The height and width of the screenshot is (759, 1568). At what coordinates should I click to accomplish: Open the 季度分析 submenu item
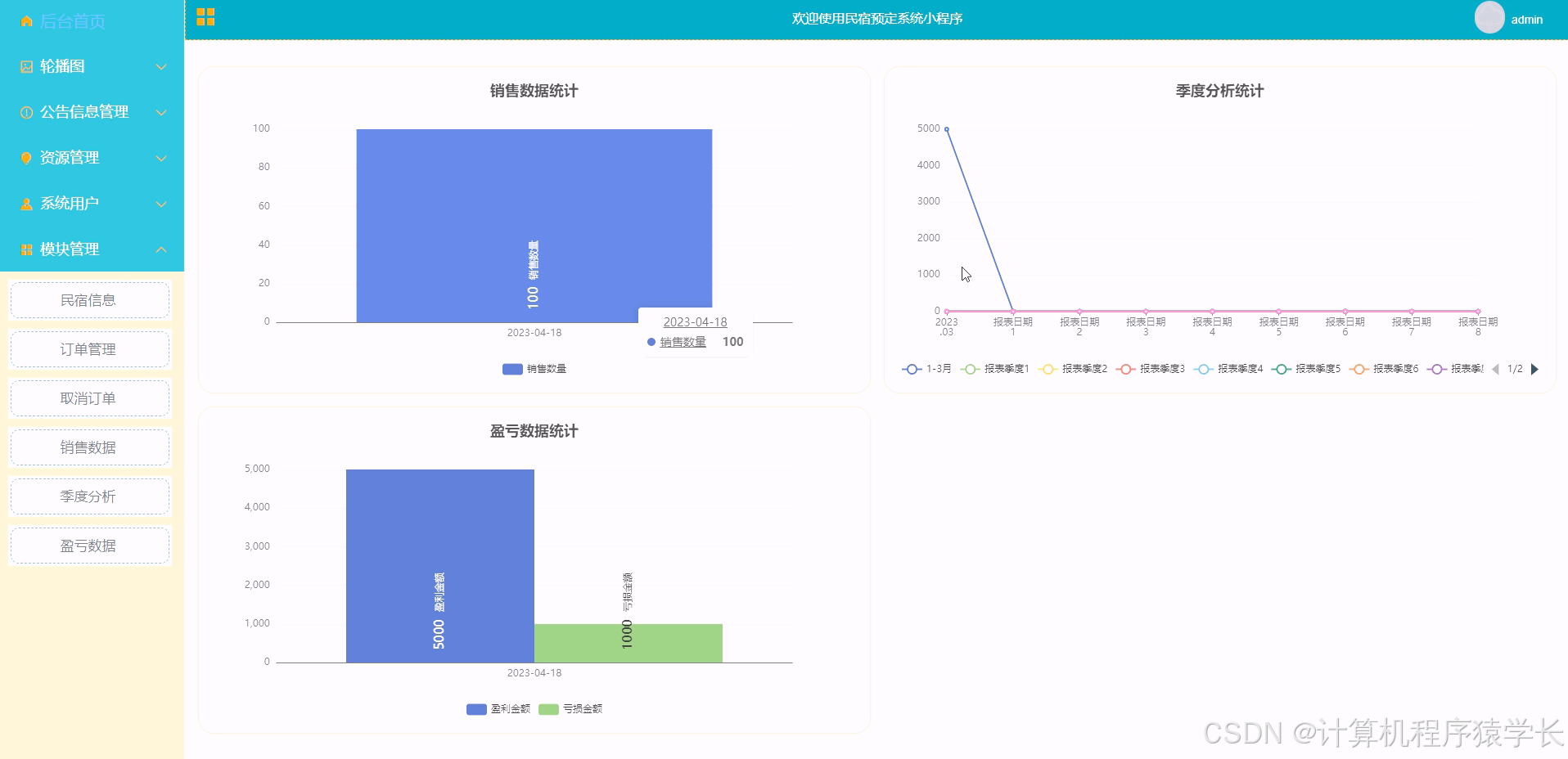89,496
